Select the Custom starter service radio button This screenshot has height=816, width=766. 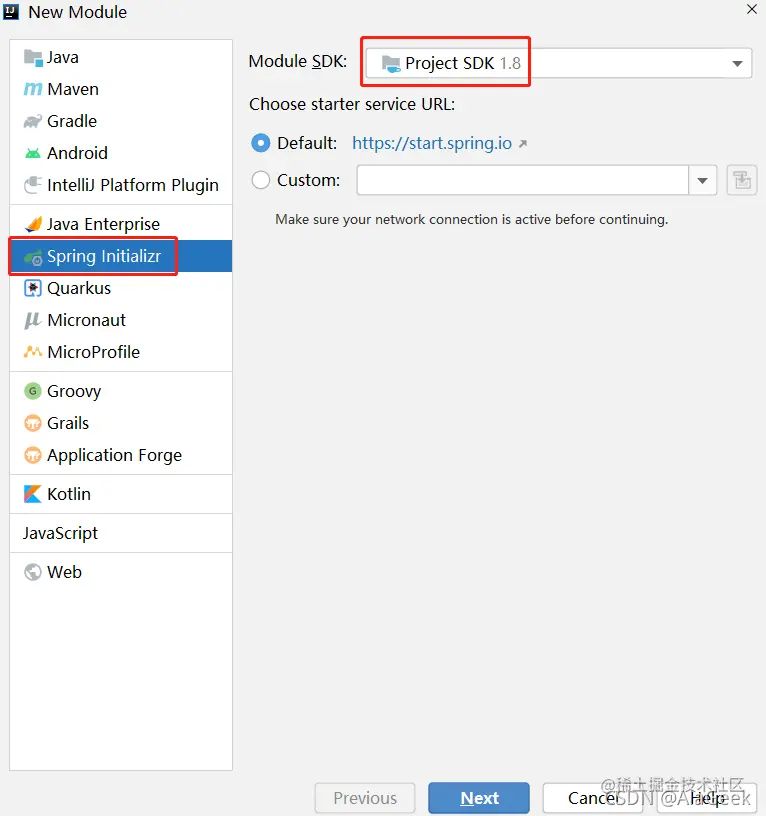tap(261, 180)
